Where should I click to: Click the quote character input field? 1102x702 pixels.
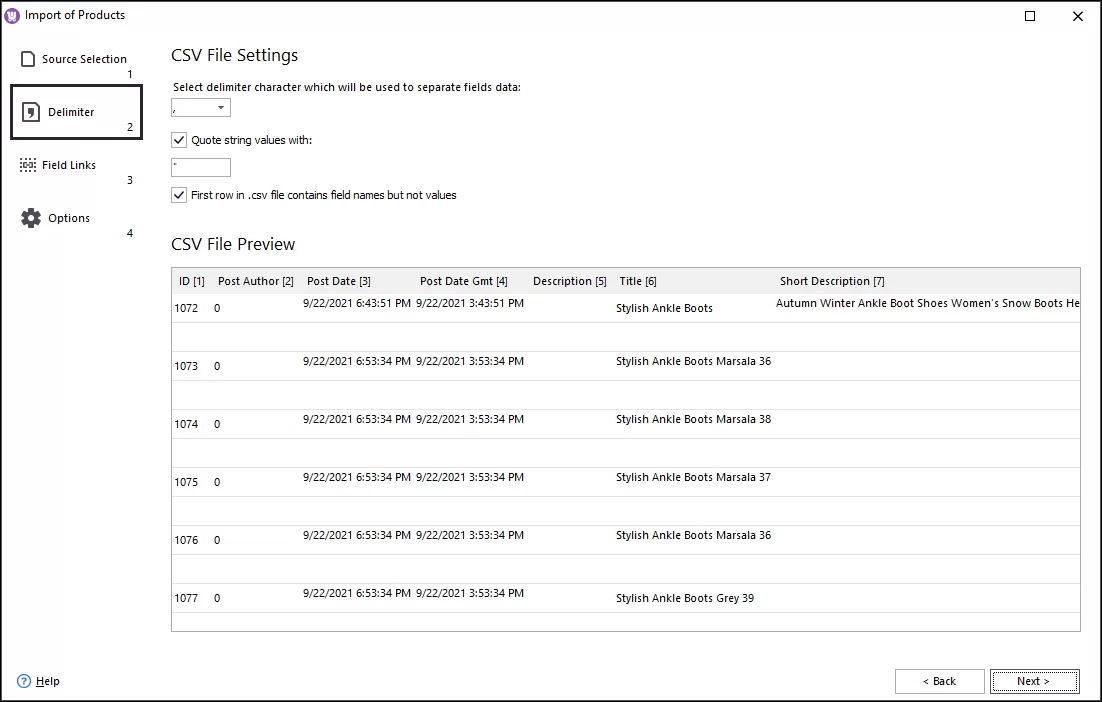coord(200,167)
